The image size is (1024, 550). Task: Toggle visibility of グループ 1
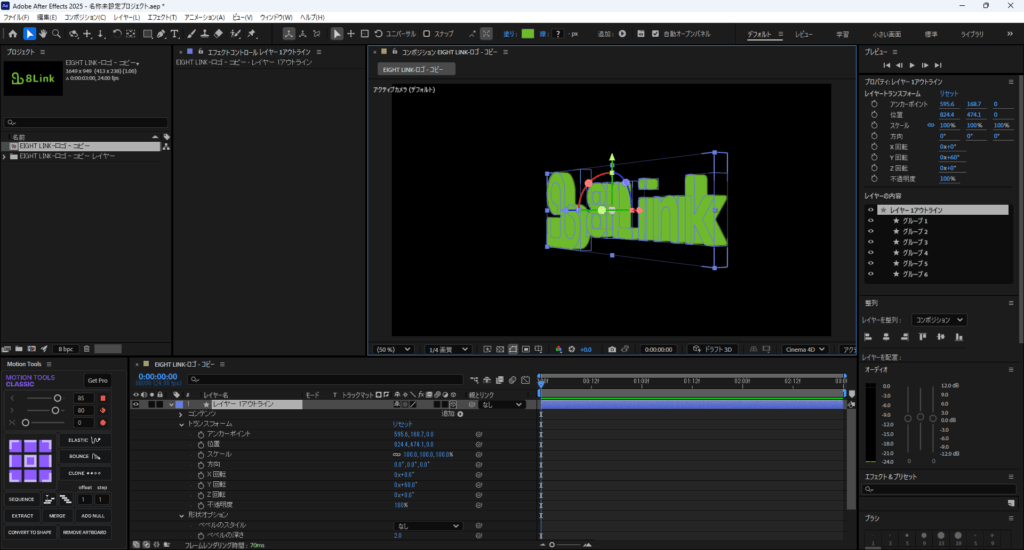click(871, 221)
